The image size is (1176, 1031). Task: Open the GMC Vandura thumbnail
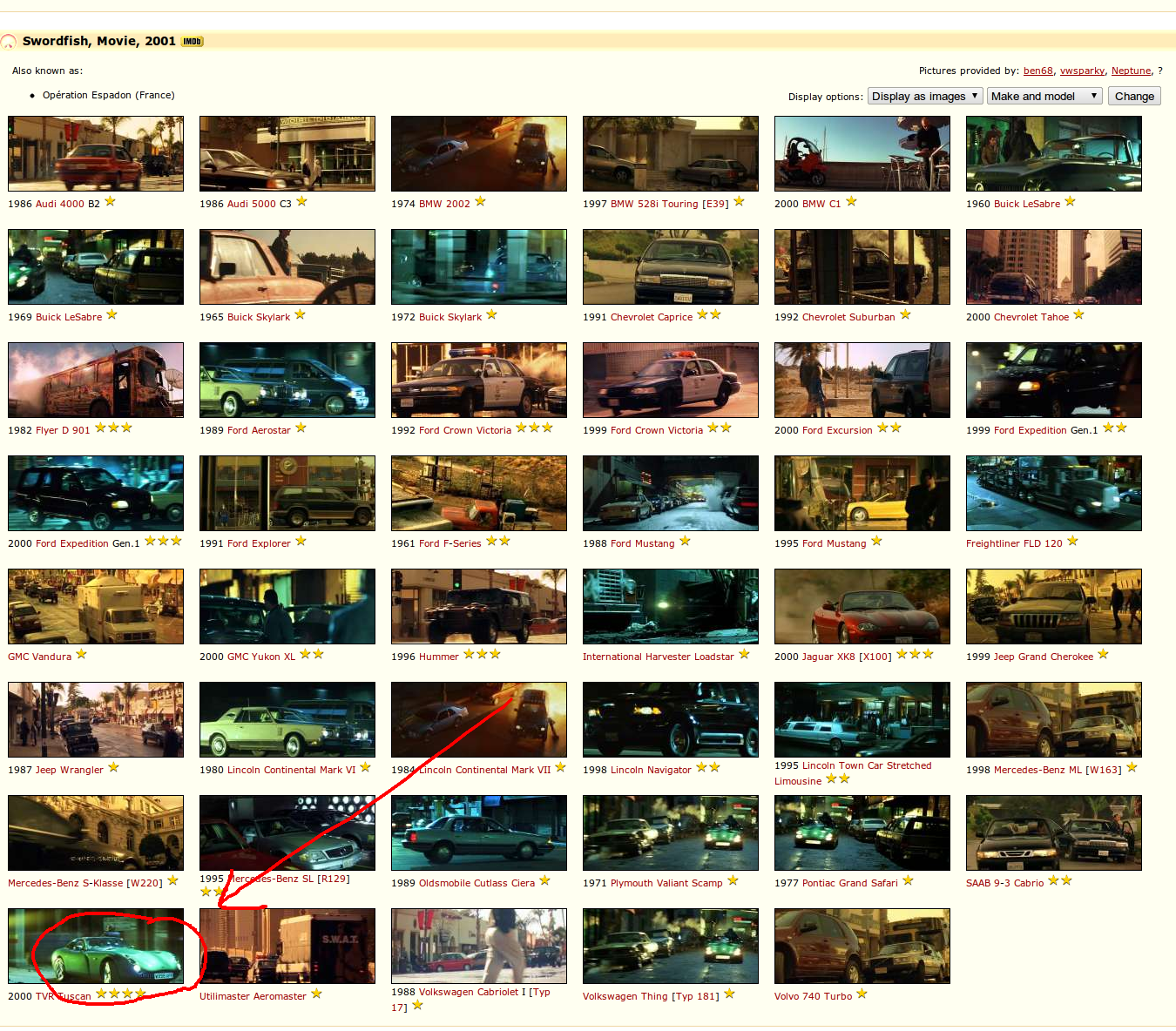pos(96,606)
